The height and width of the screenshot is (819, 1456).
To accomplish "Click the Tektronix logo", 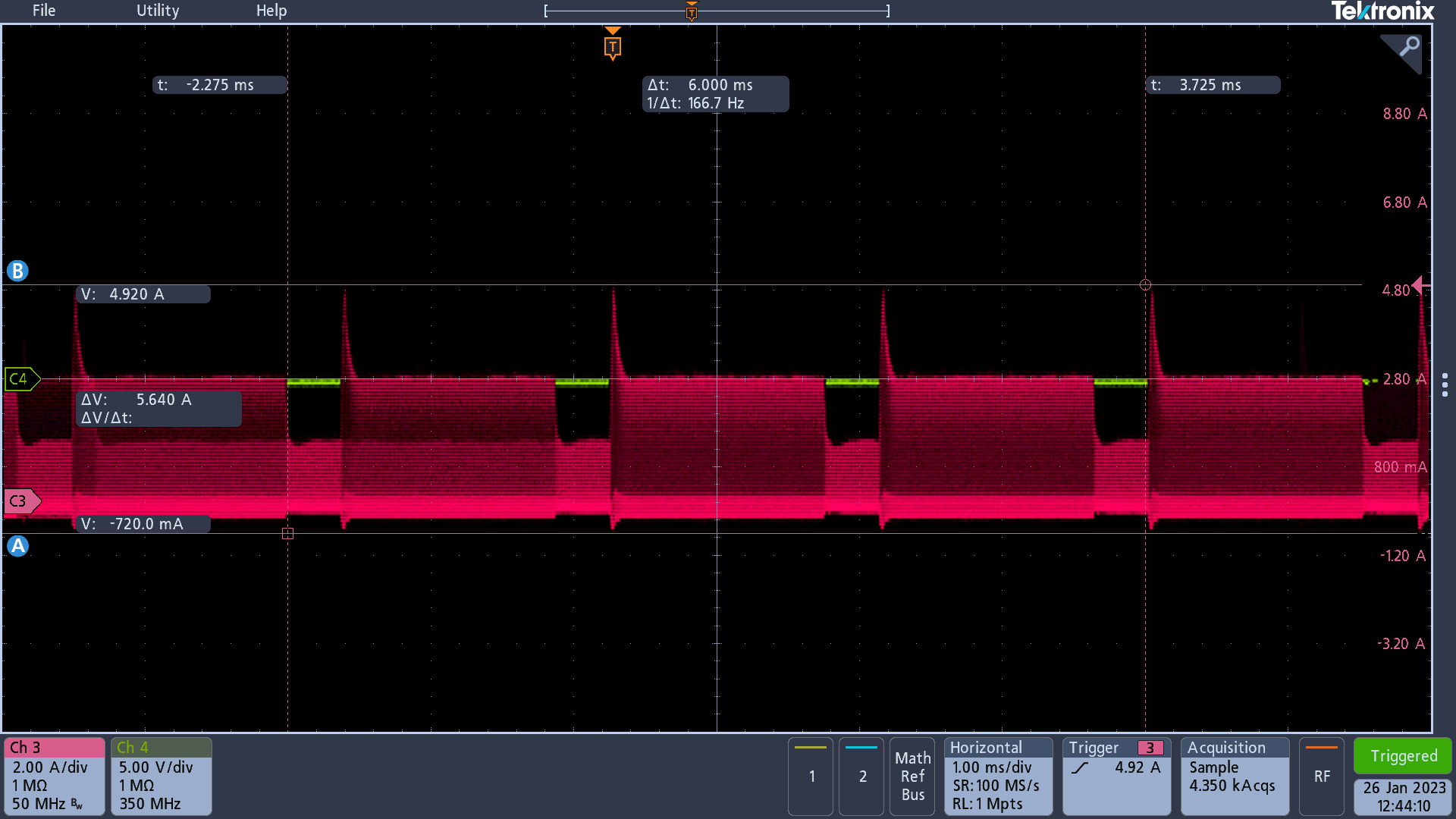I will pyautogui.click(x=1382, y=11).
